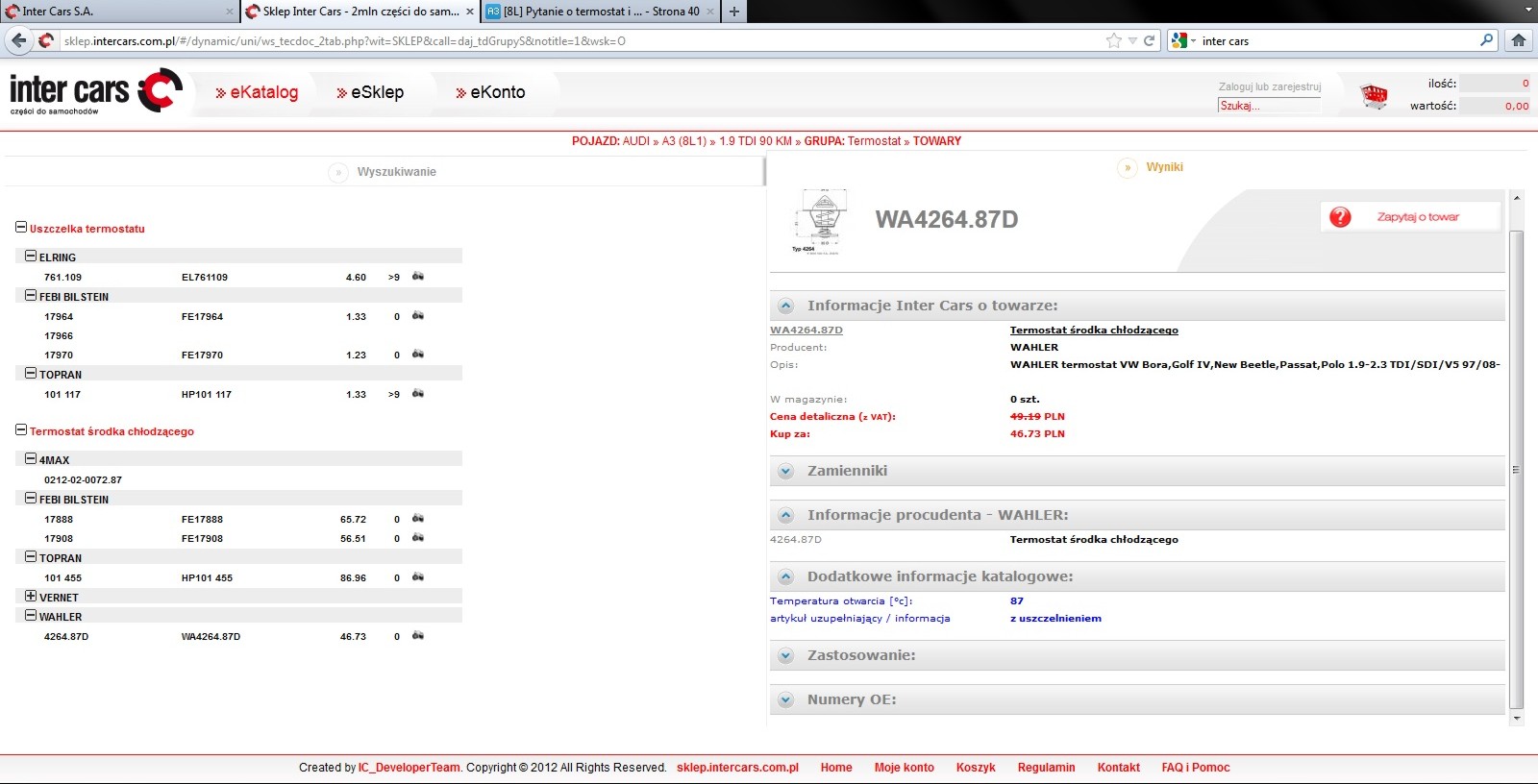
Task: Open Moje konto footer link
Action: [x=904, y=768]
